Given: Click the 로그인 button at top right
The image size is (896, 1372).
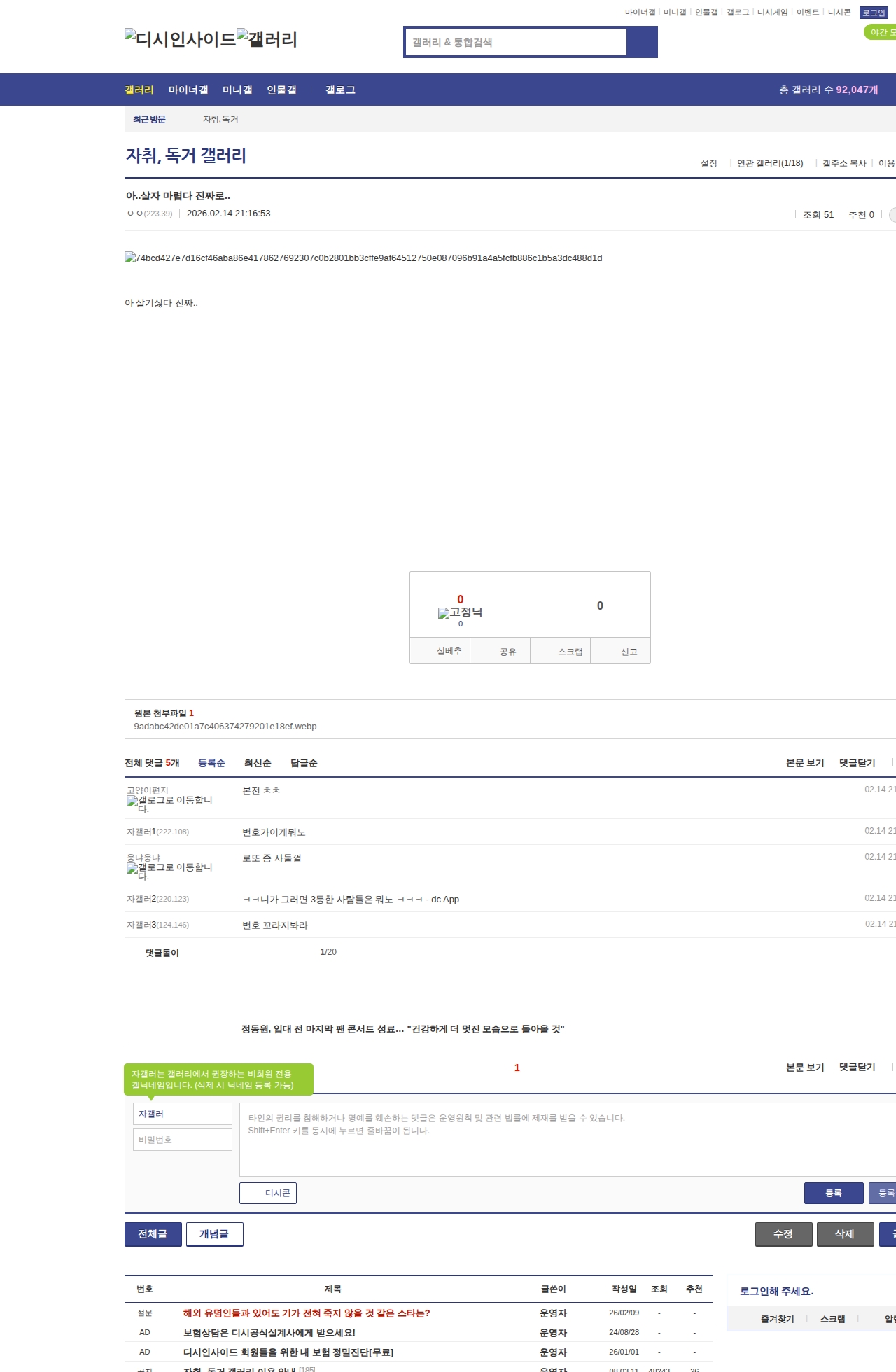Looking at the screenshot, I should pos(873,13).
